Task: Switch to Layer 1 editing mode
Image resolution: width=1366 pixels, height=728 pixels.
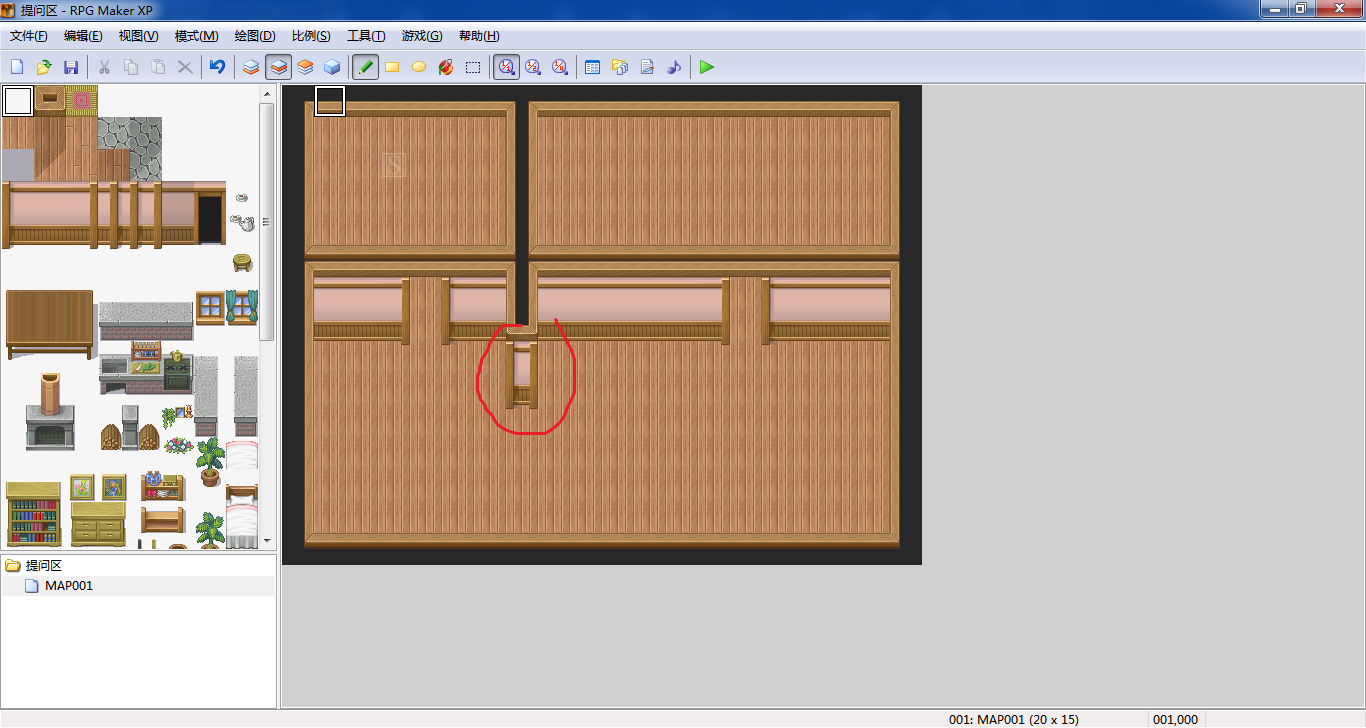Action: point(252,67)
